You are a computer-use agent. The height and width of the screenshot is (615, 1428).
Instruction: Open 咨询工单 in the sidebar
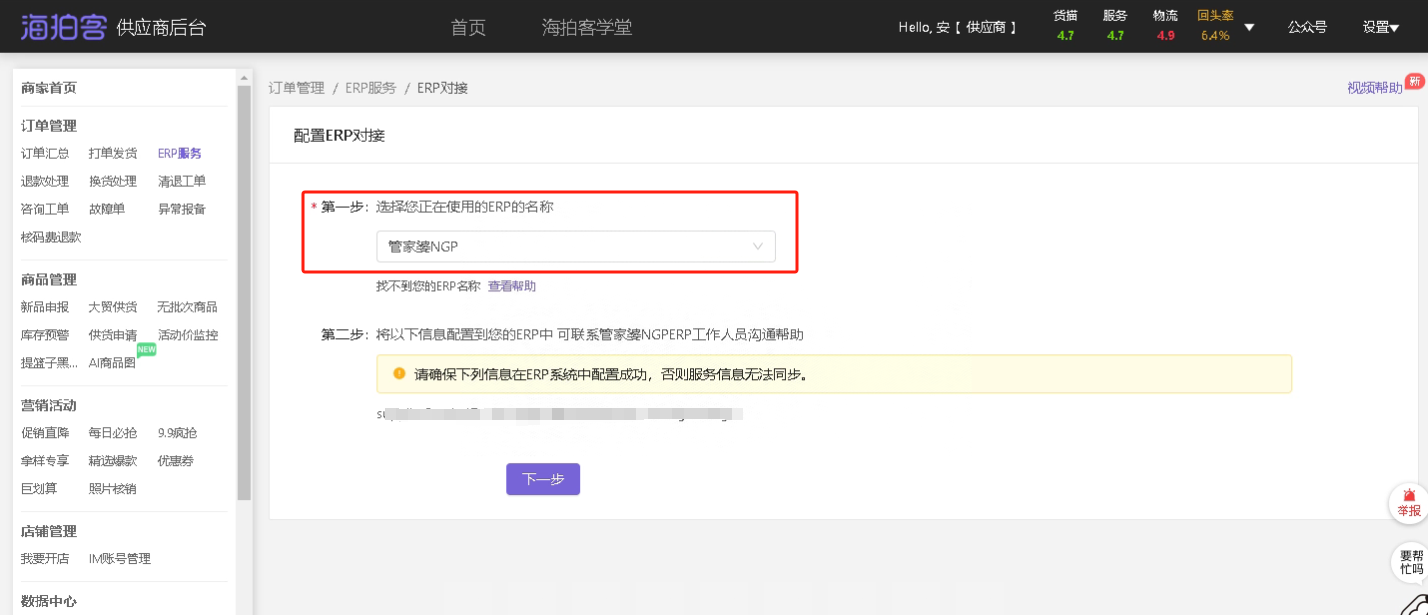(45, 209)
